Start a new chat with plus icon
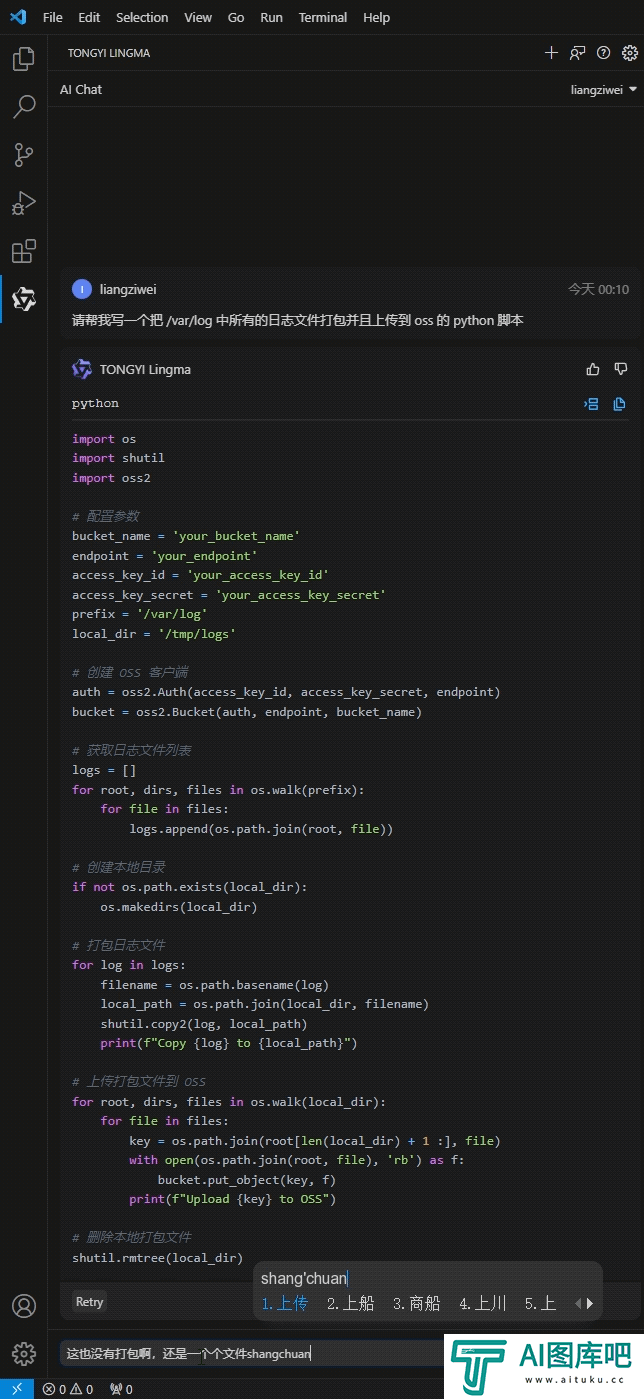This screenshot has width=644, height=1399. pos(551,53)
